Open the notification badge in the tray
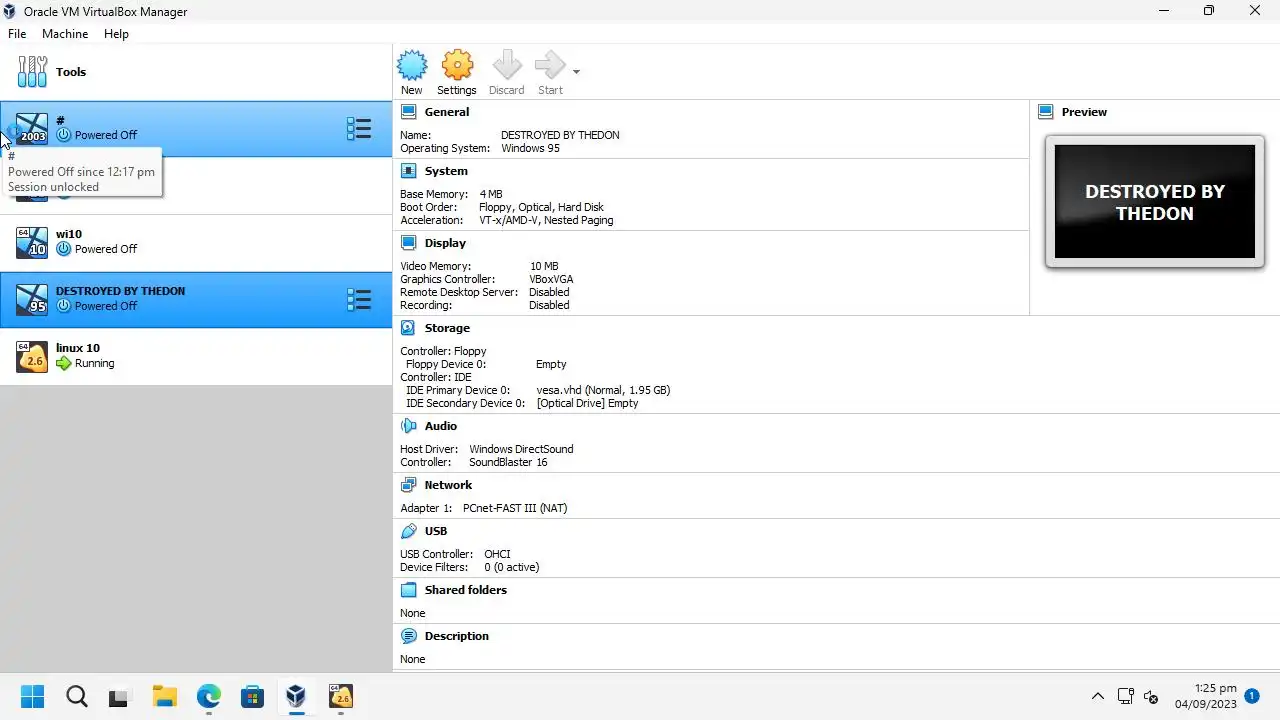 [x=1252, y=695]
